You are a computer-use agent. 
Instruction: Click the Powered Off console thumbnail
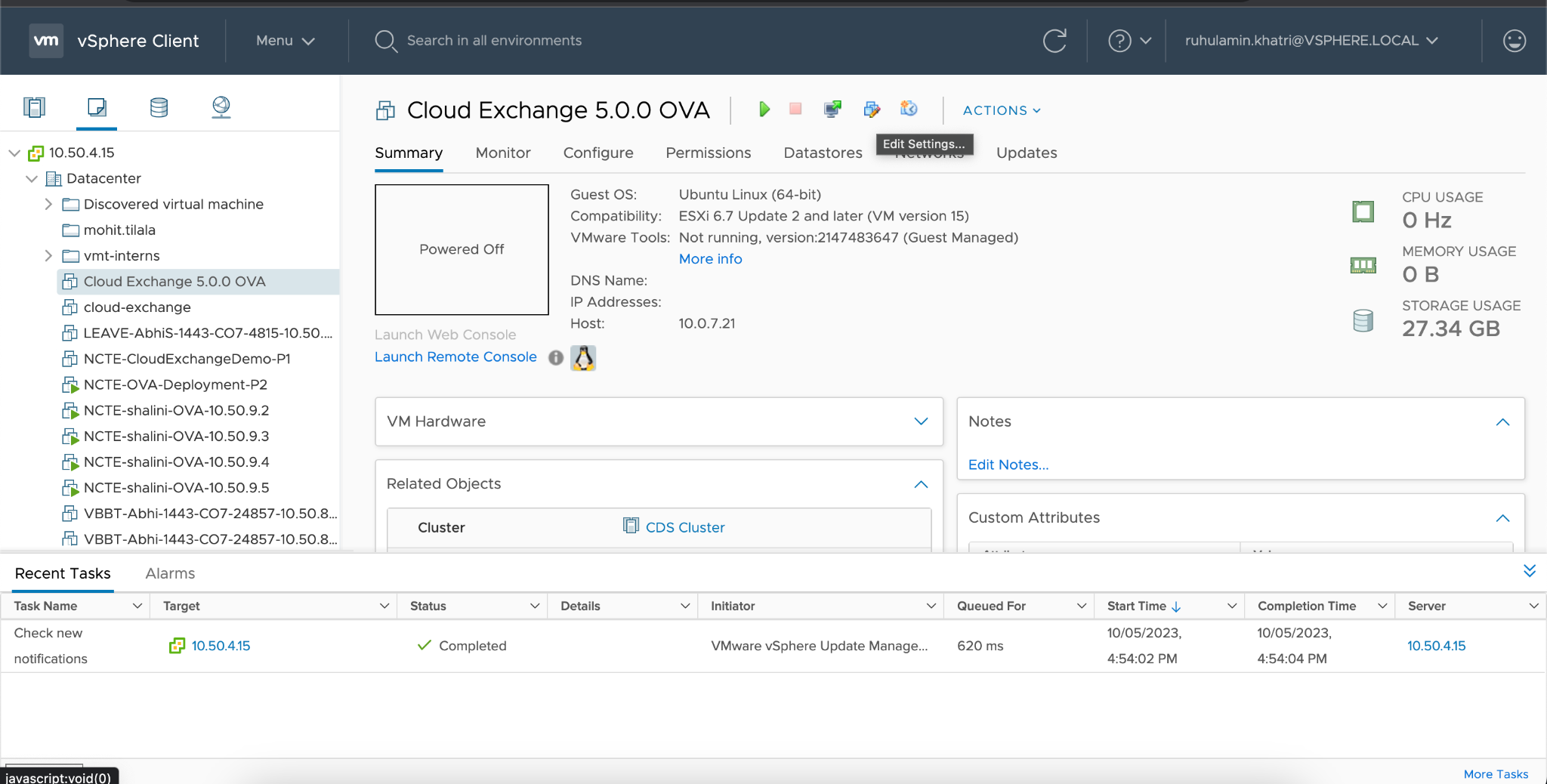coord(462,249)
